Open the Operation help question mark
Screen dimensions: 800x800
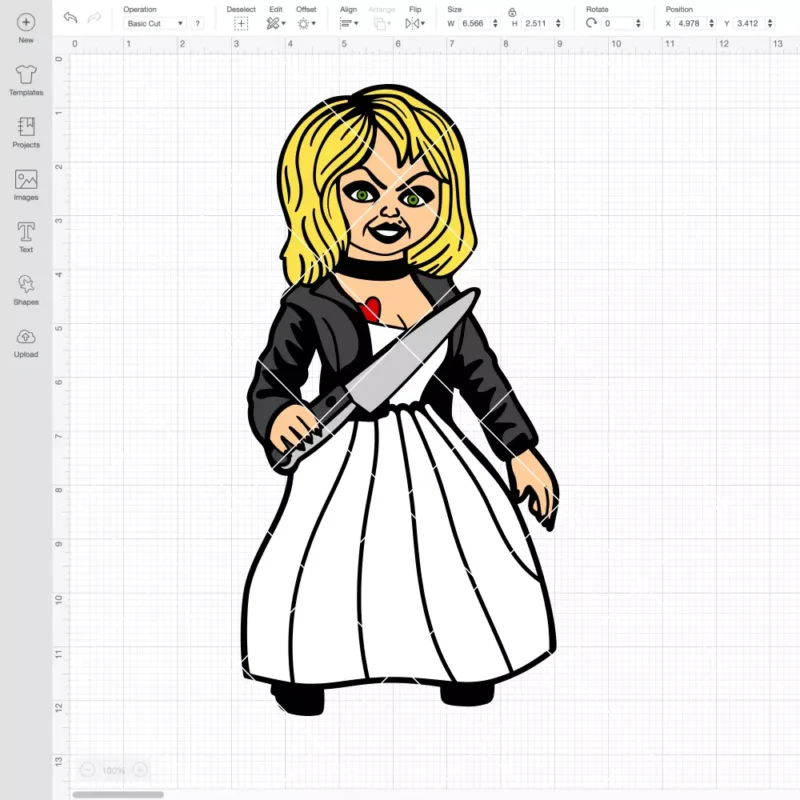tap(197, 23)
